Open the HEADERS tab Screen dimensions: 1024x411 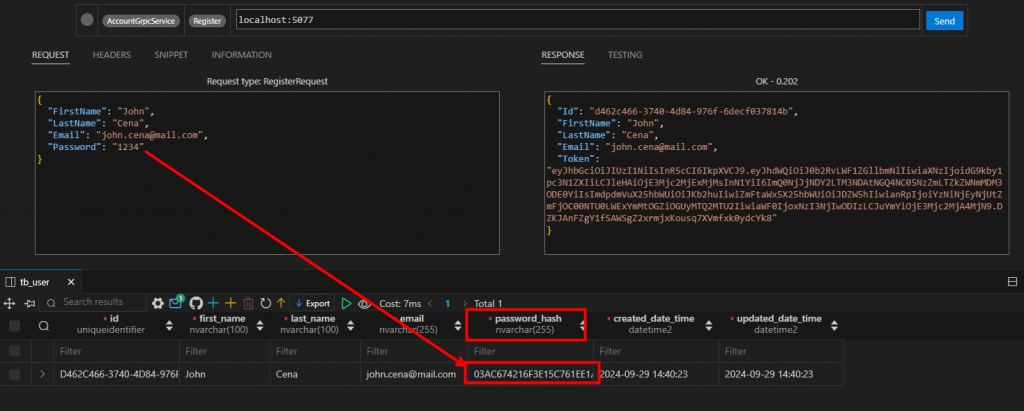[112, 55]
